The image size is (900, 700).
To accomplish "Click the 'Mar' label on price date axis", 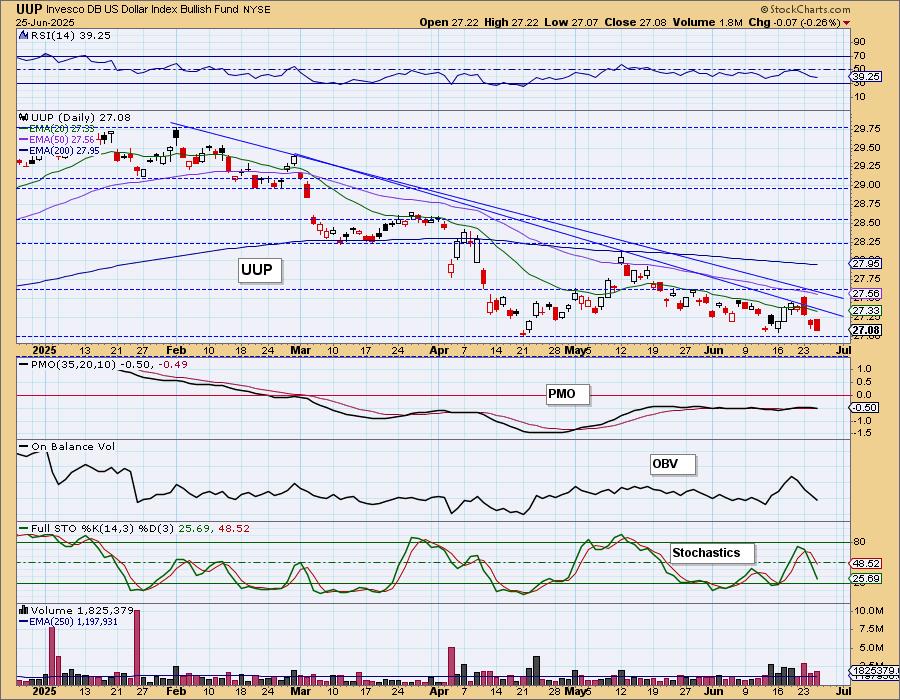I will 301,350.
